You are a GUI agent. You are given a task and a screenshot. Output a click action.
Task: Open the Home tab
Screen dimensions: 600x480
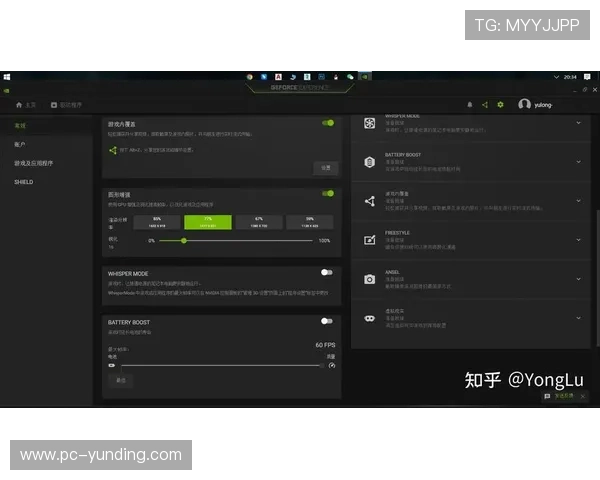tap(26, 104)
